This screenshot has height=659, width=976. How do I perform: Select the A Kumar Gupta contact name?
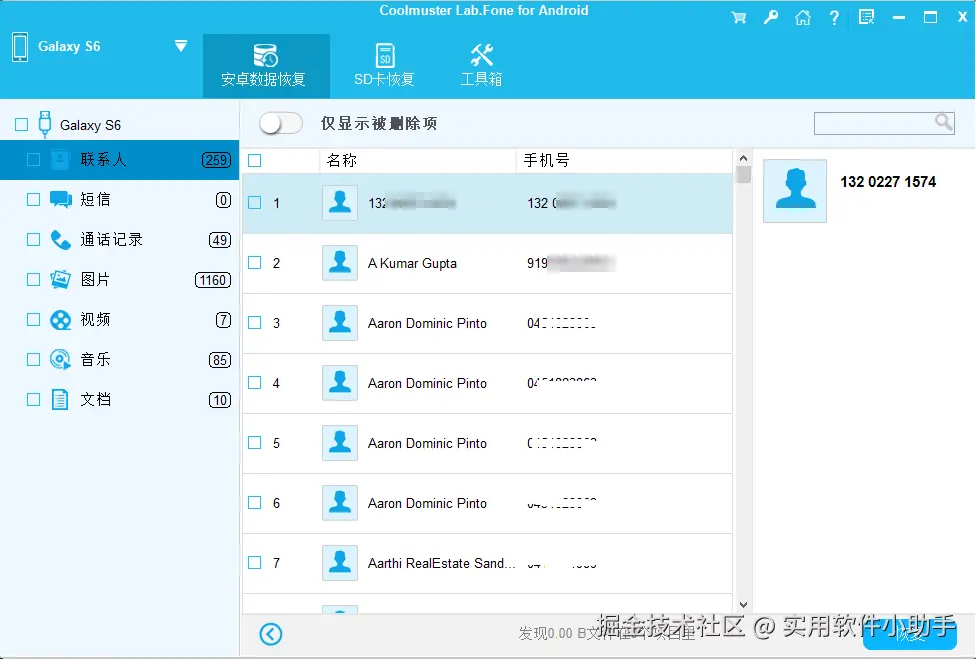412,263
